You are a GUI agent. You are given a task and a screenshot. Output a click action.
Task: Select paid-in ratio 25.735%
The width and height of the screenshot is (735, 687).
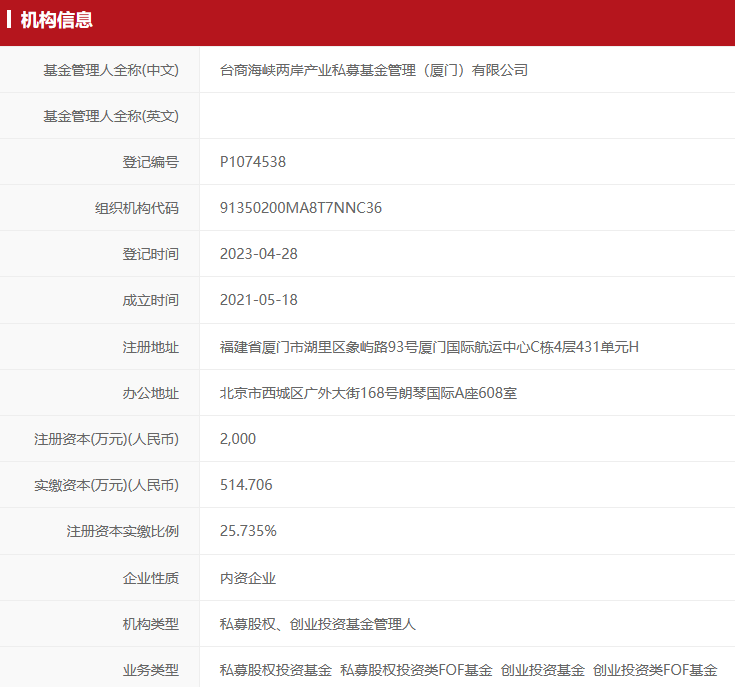click(248, 531)
